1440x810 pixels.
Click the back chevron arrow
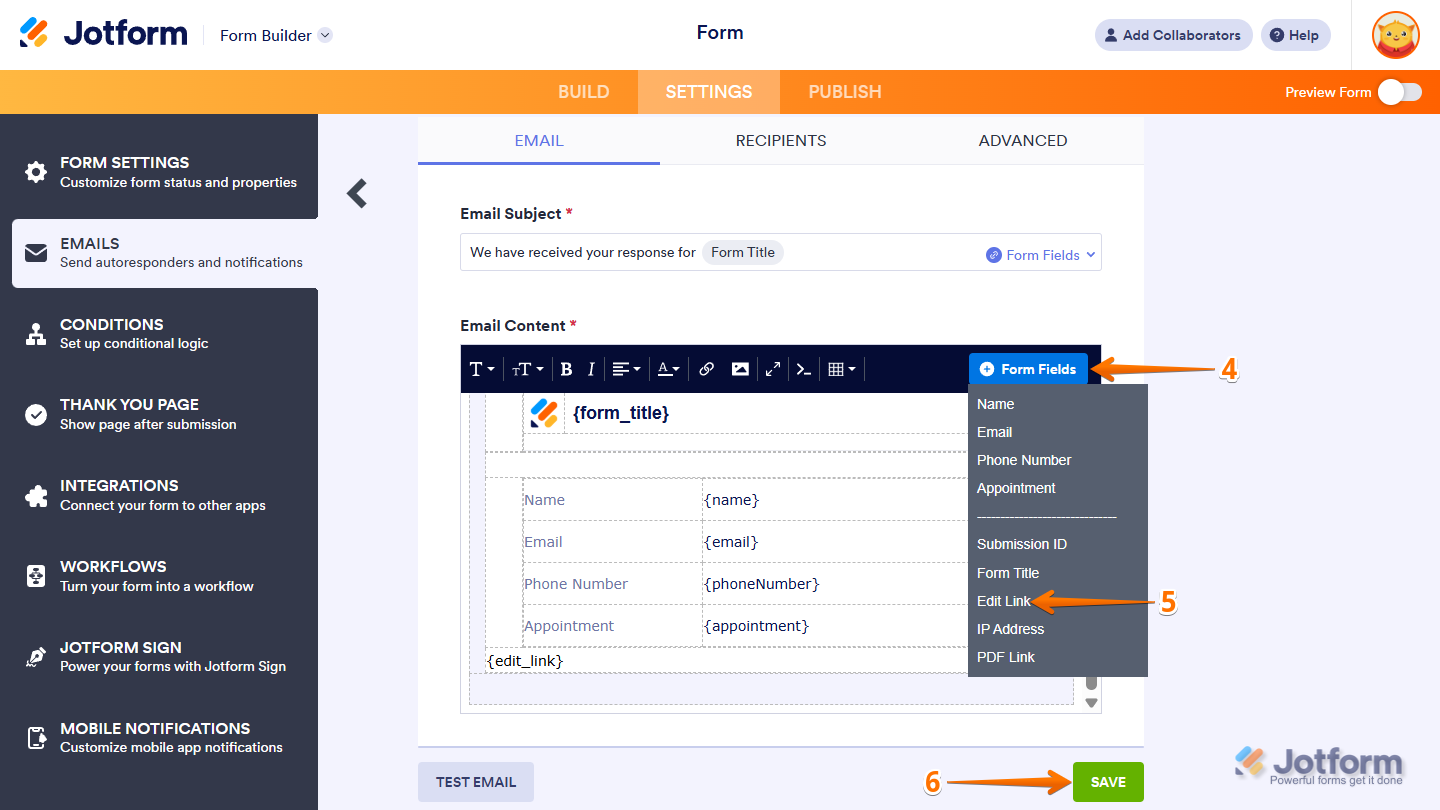point(357,193)
